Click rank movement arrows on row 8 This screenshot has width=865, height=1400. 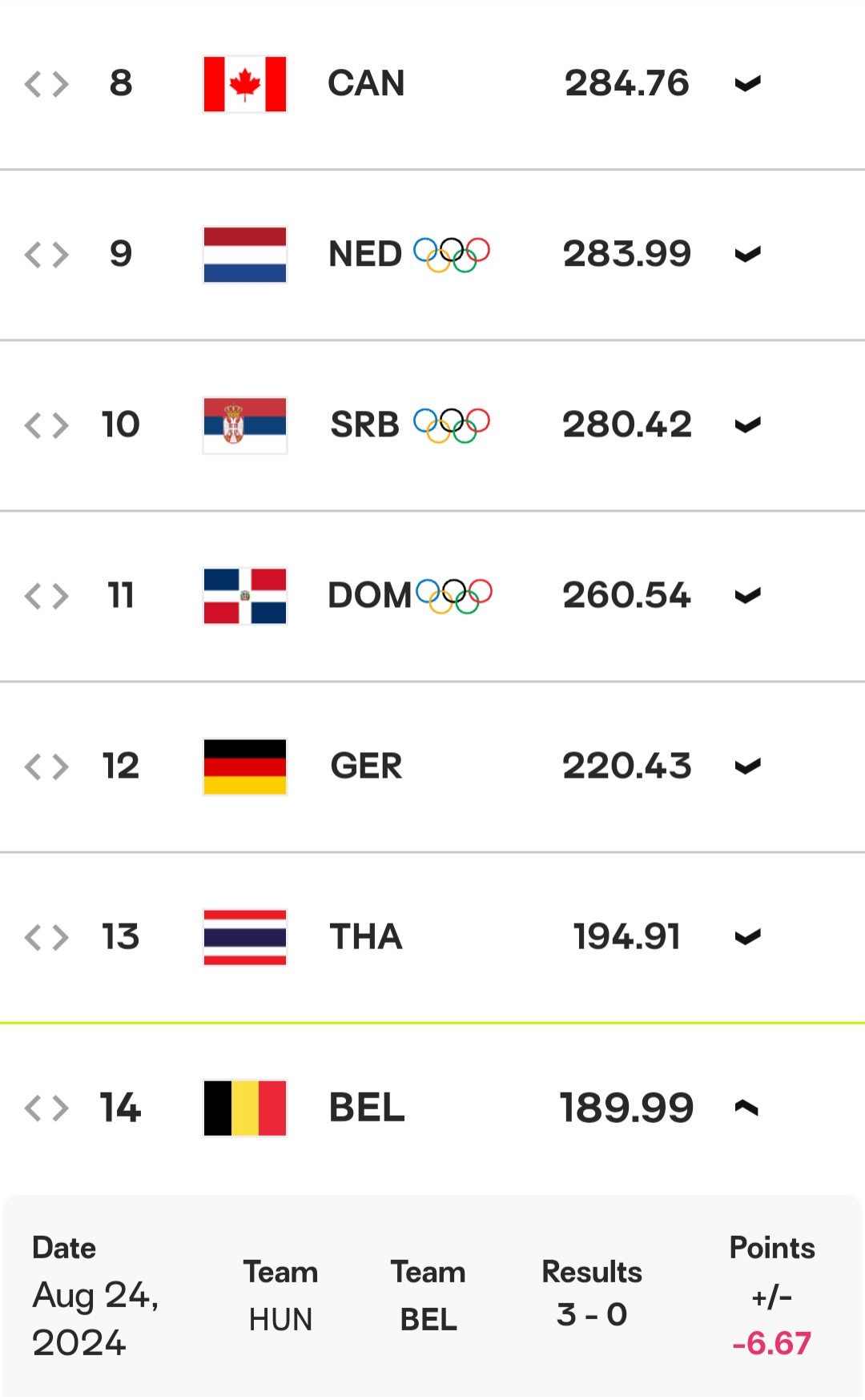tap(46, 84)
